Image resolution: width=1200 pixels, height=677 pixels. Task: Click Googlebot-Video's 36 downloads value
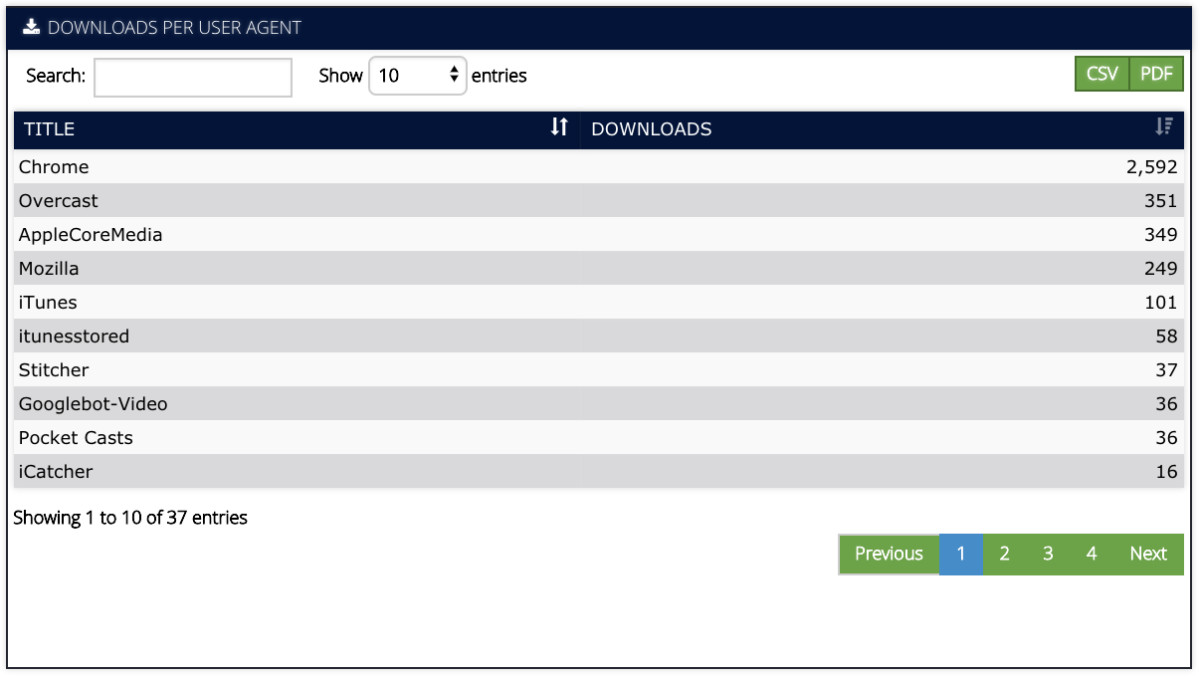pyautogui.click(x=1167, y=404)
